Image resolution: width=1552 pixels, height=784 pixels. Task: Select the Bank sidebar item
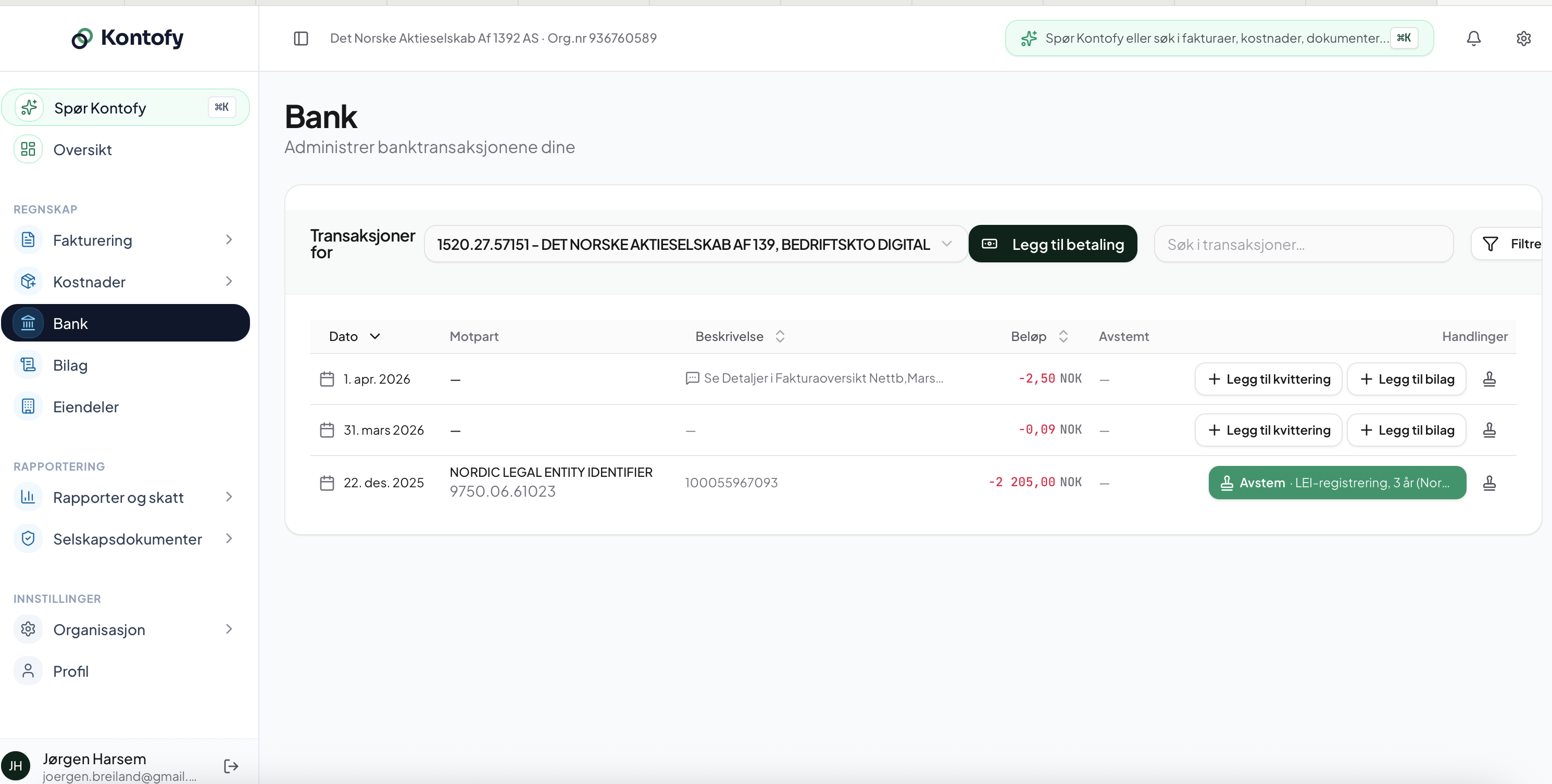click(126, 323)
